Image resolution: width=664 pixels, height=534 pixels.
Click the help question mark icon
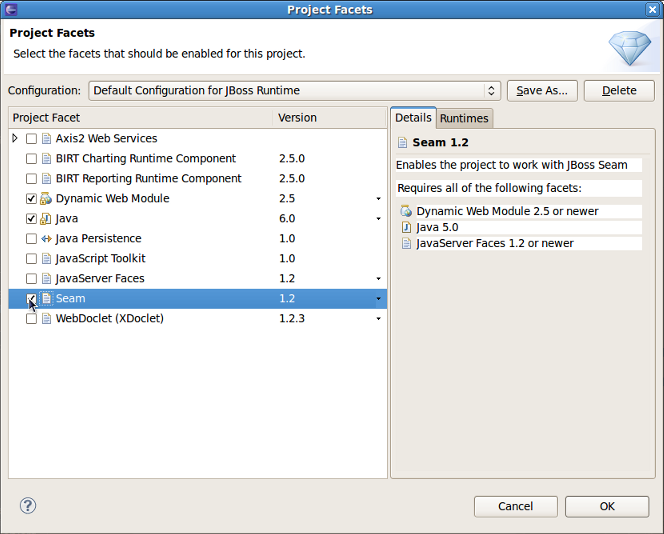pos(28,506)
